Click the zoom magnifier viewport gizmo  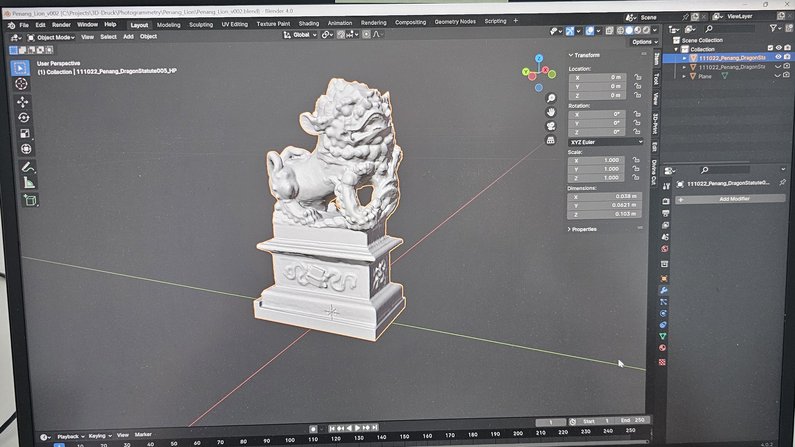(550, 98)
